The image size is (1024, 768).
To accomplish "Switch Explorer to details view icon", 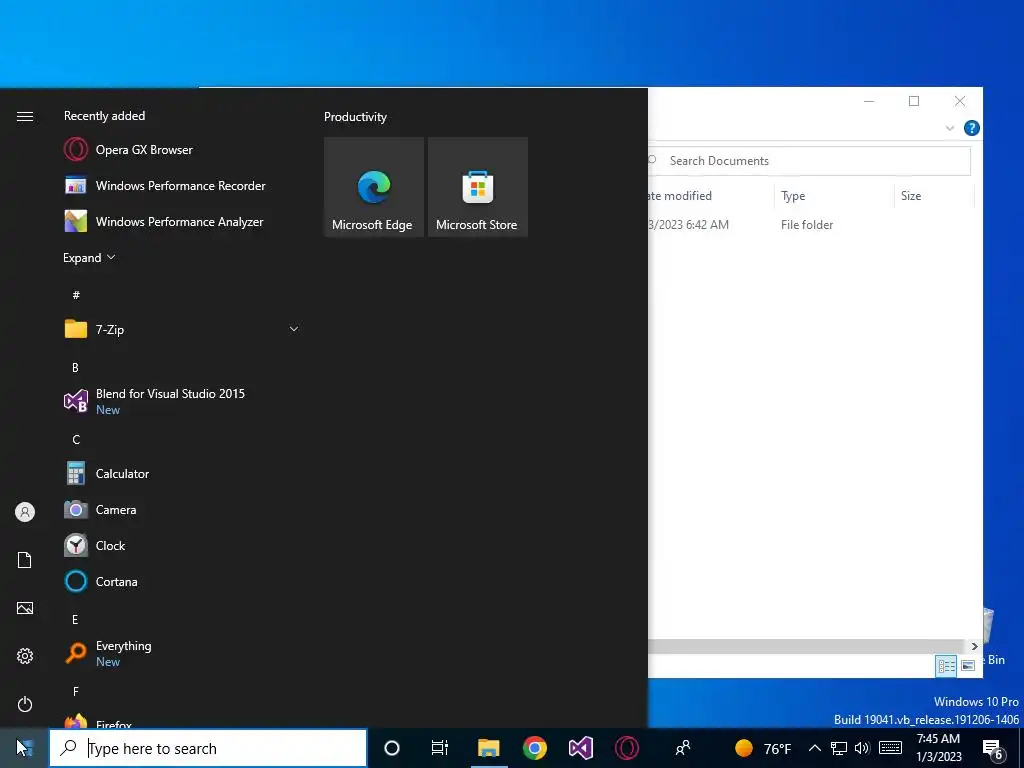I will coord(946,665).
